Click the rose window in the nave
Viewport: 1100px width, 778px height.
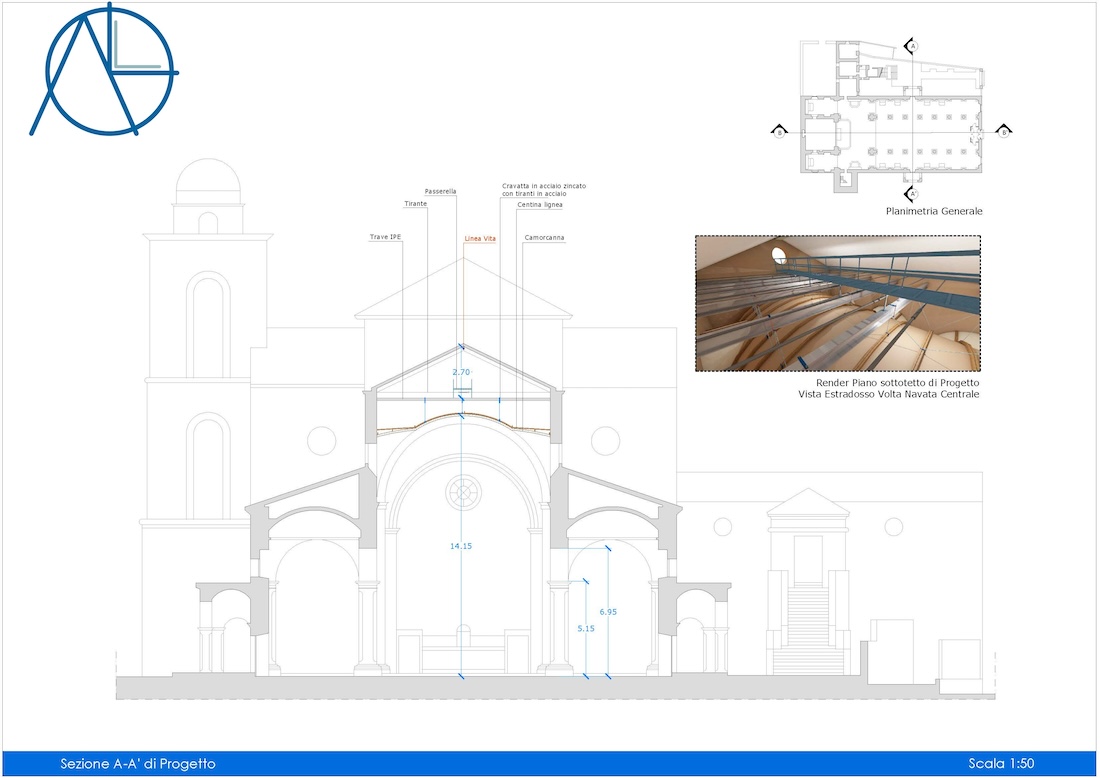[x=463, y=491]
